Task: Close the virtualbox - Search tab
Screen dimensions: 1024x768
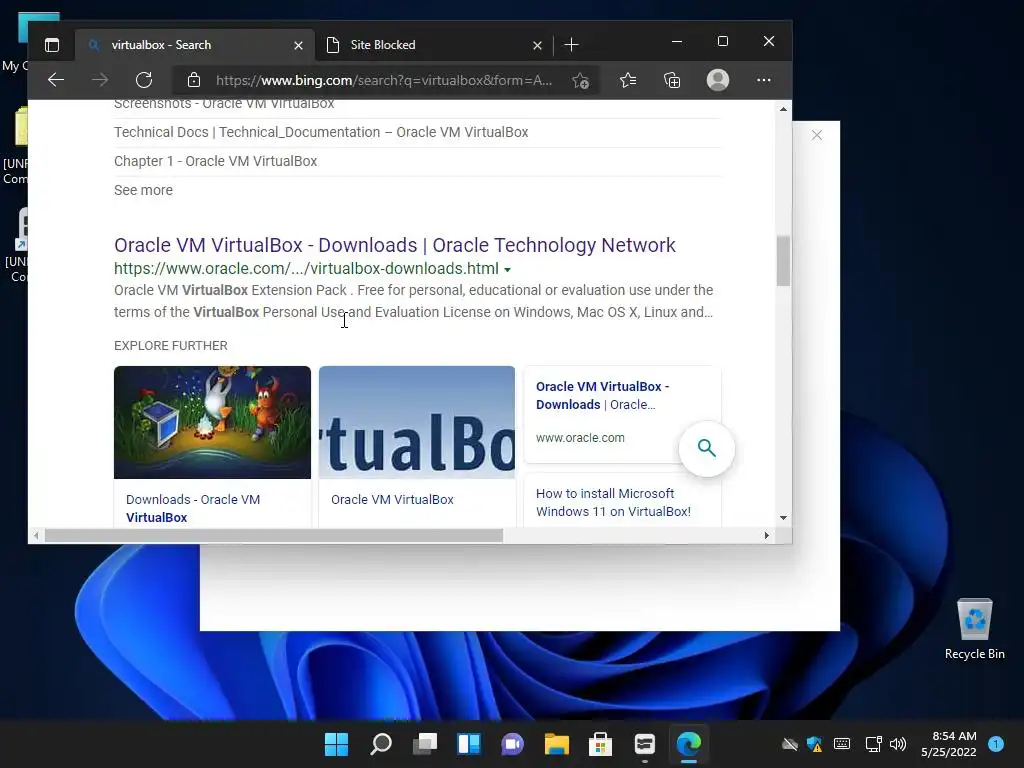Action: [x=298, y=45]
